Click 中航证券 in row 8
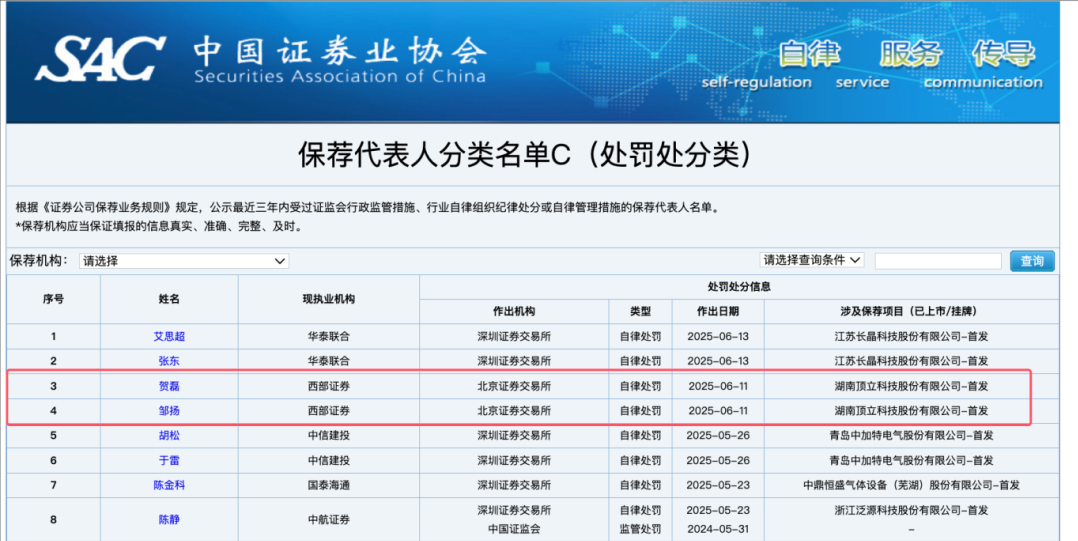This screenshot has height=541, width=1078. point(329,520)
